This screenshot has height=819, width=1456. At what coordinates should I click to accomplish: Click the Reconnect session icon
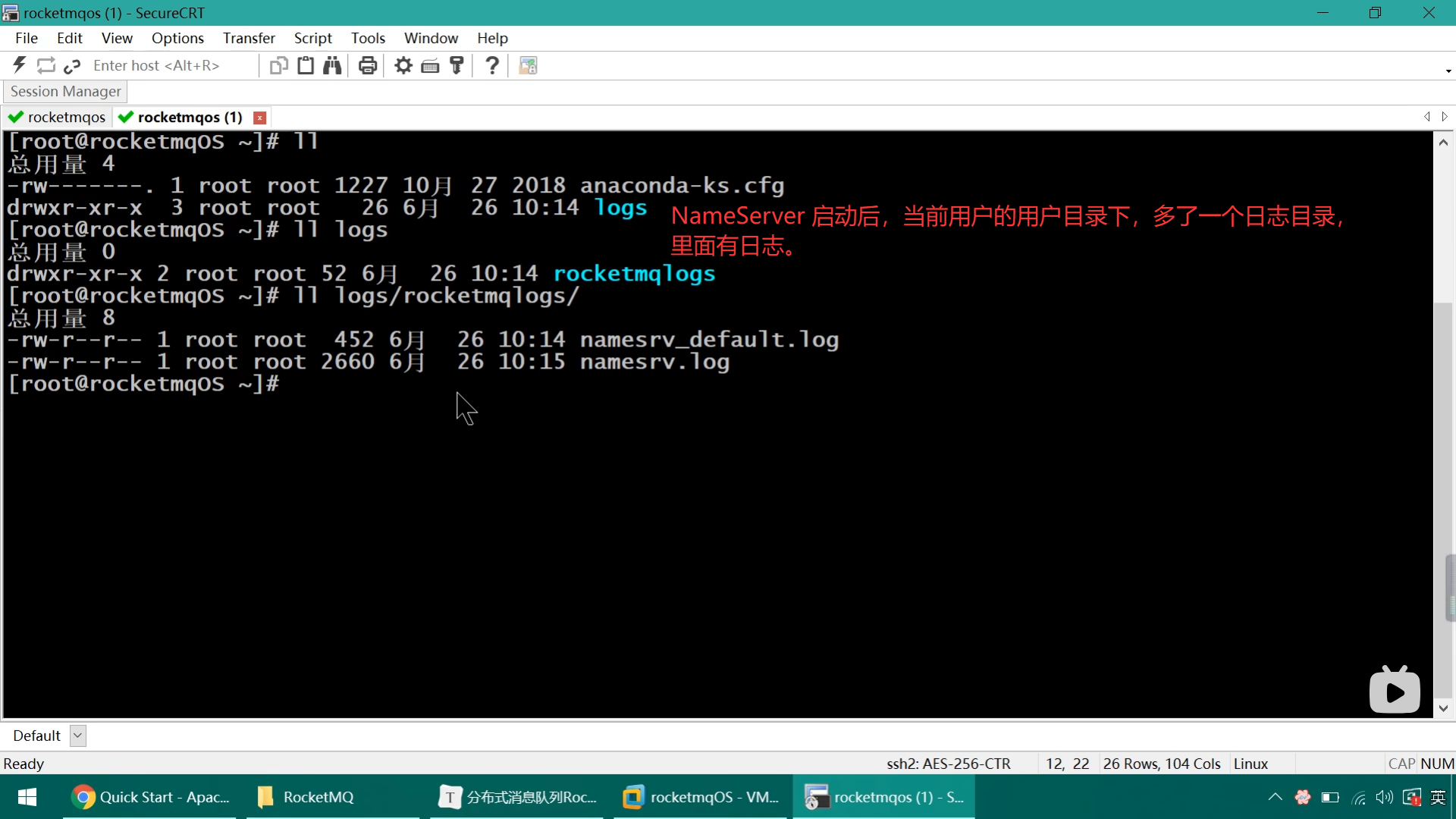pos(45,65)
